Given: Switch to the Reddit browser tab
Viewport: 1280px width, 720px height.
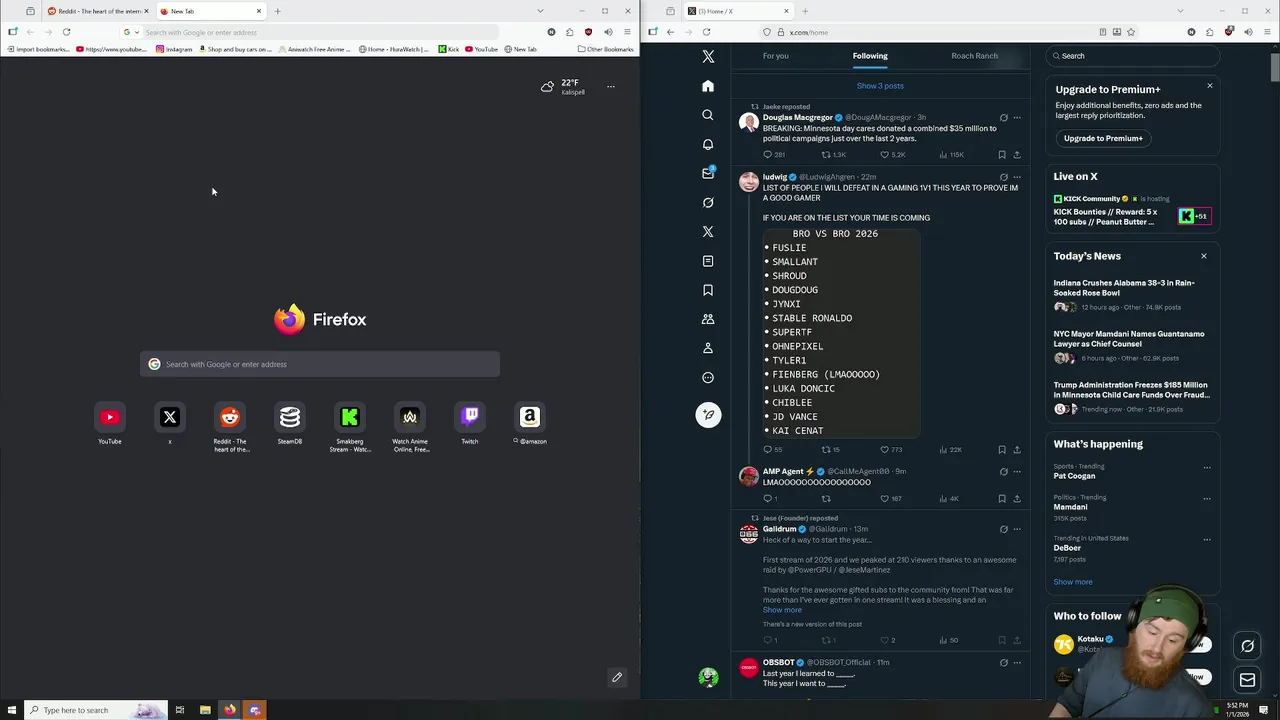Looking at the screenshot, I should click(96, 11).
